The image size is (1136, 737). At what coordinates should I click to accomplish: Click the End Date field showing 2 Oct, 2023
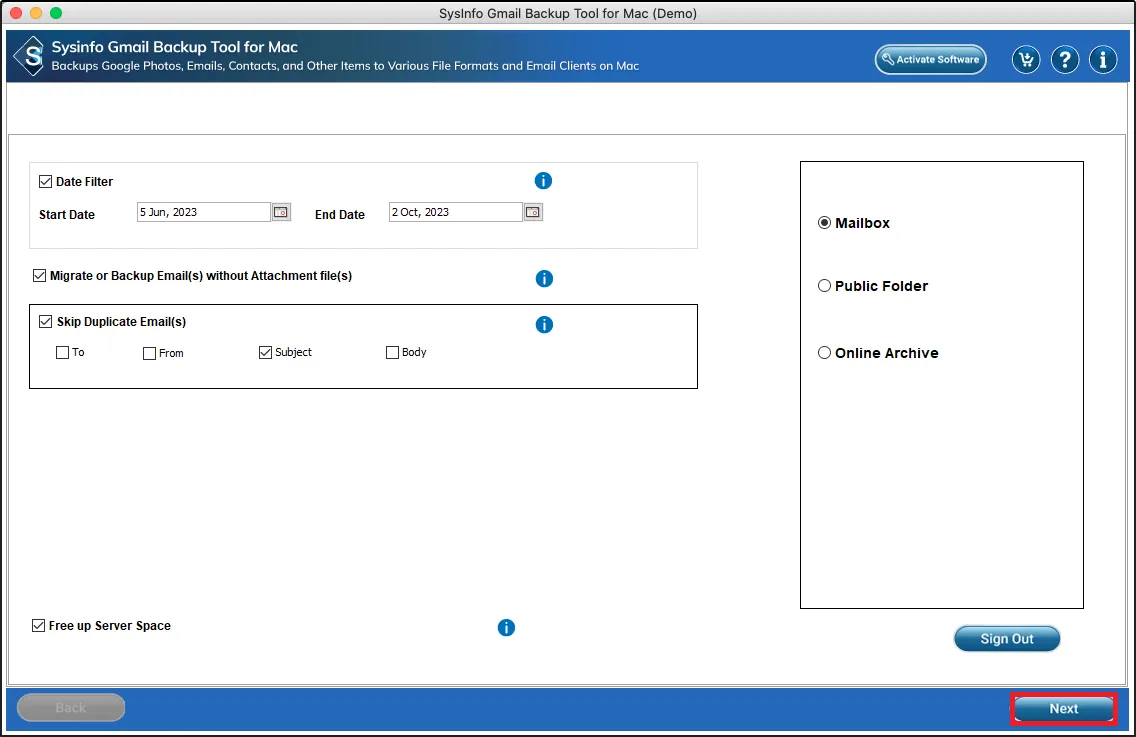[x=455, y=212]
